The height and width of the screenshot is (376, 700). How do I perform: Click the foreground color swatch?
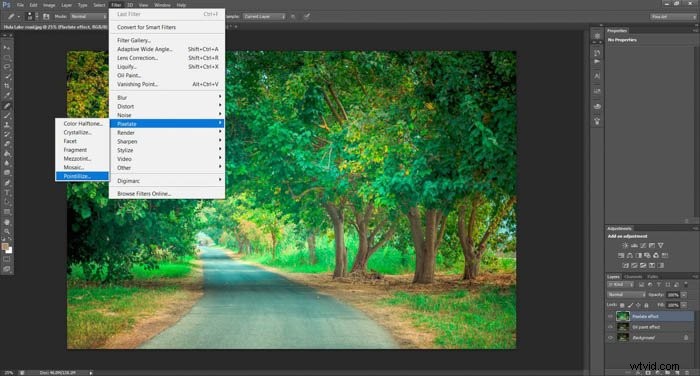5,246
